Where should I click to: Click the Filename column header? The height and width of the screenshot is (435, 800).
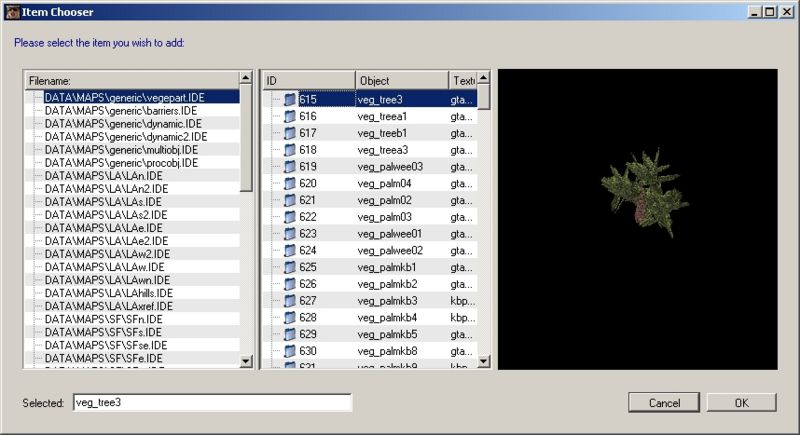[130, 80]
